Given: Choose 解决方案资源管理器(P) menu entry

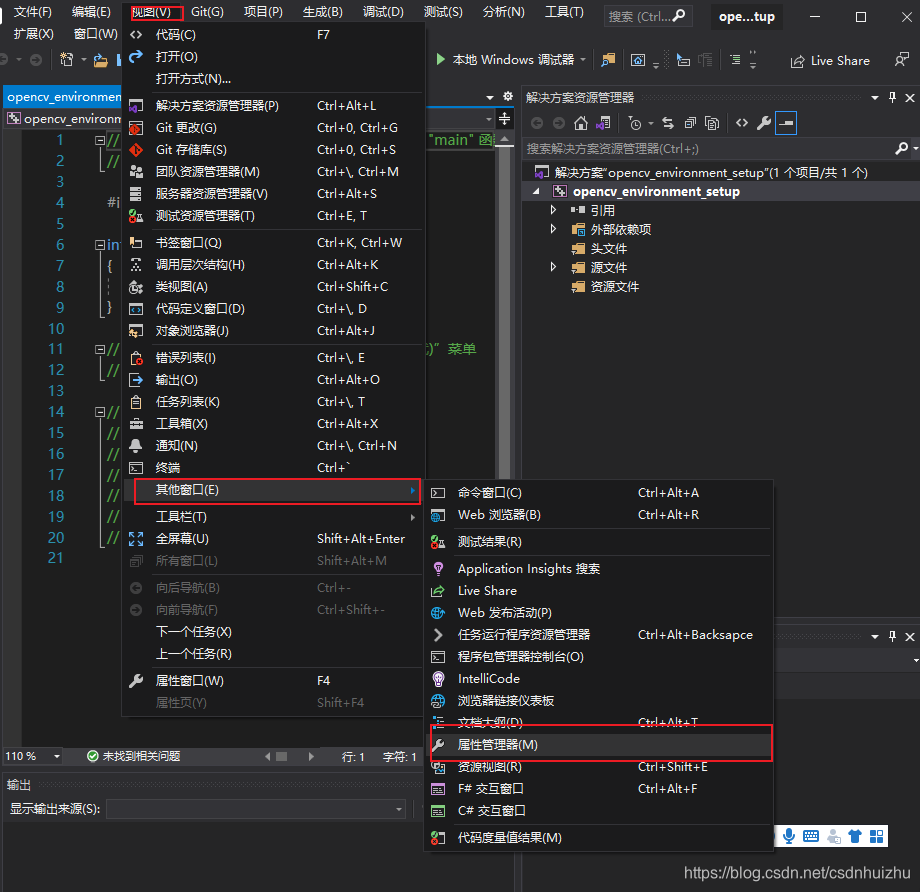Looking at the screenshot, I should click(273, 106).
